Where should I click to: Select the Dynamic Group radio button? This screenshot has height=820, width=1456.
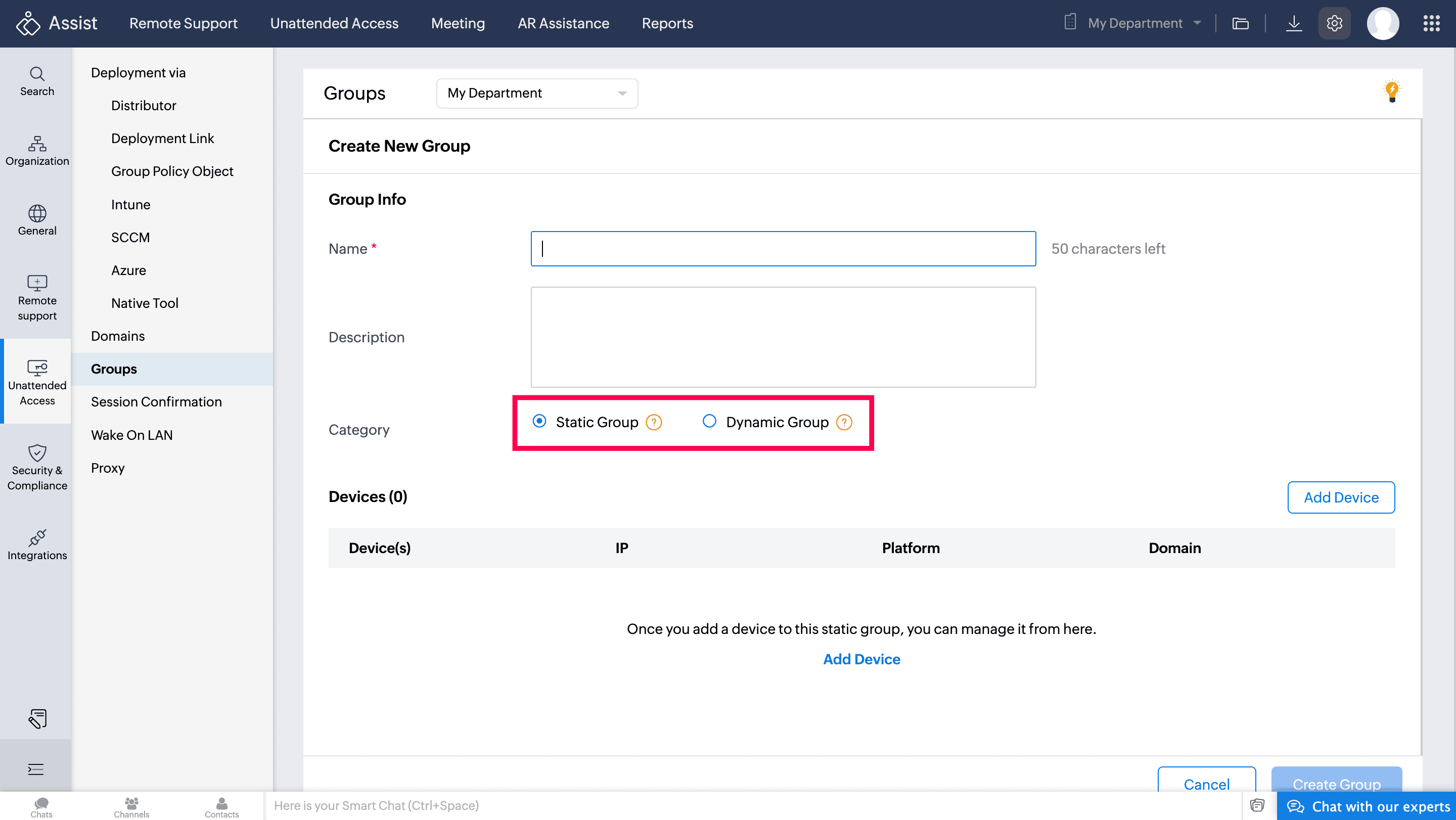pos(709,421)
